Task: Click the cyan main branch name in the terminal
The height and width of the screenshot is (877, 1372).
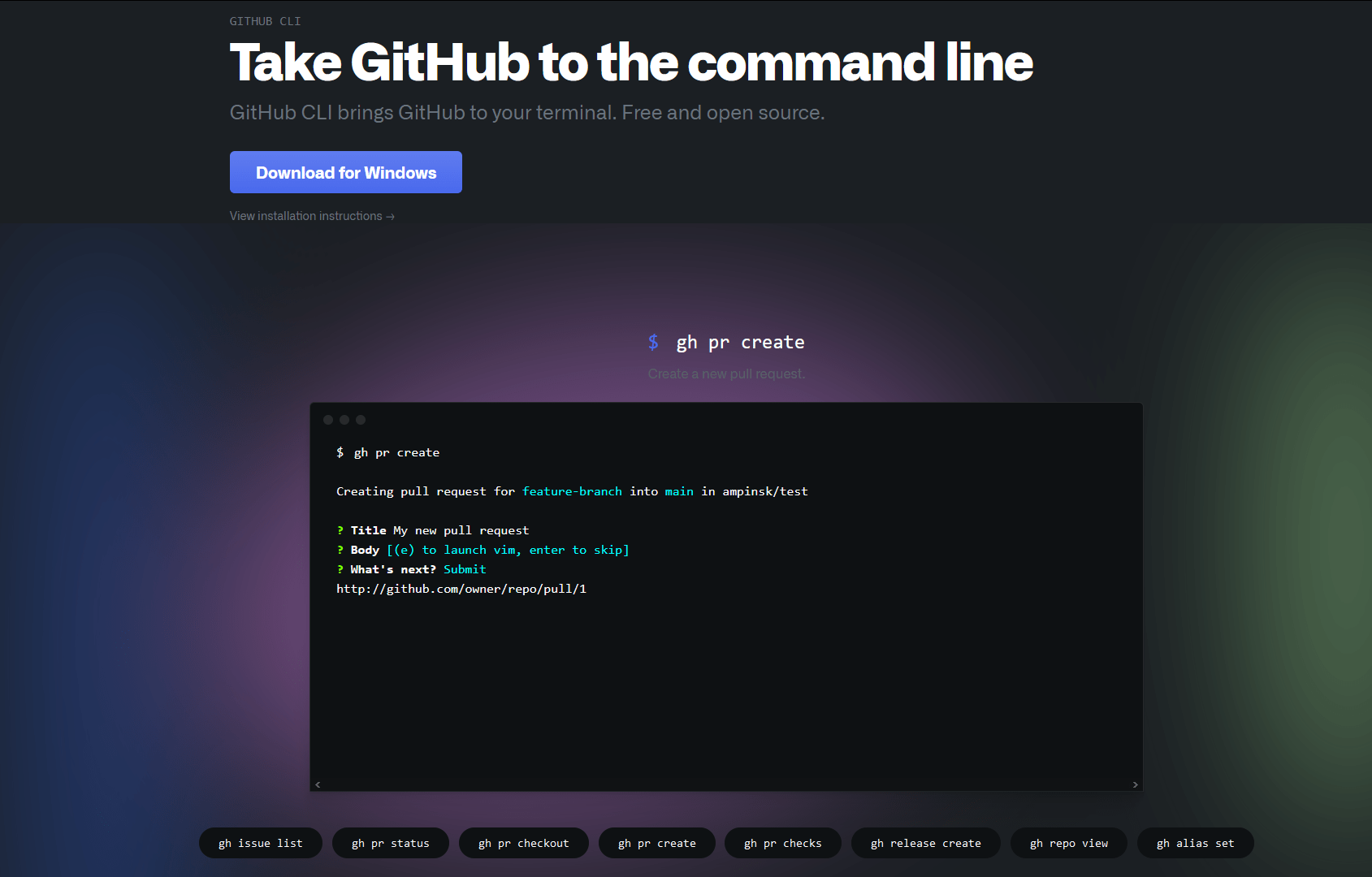Action: coord(679,491)
